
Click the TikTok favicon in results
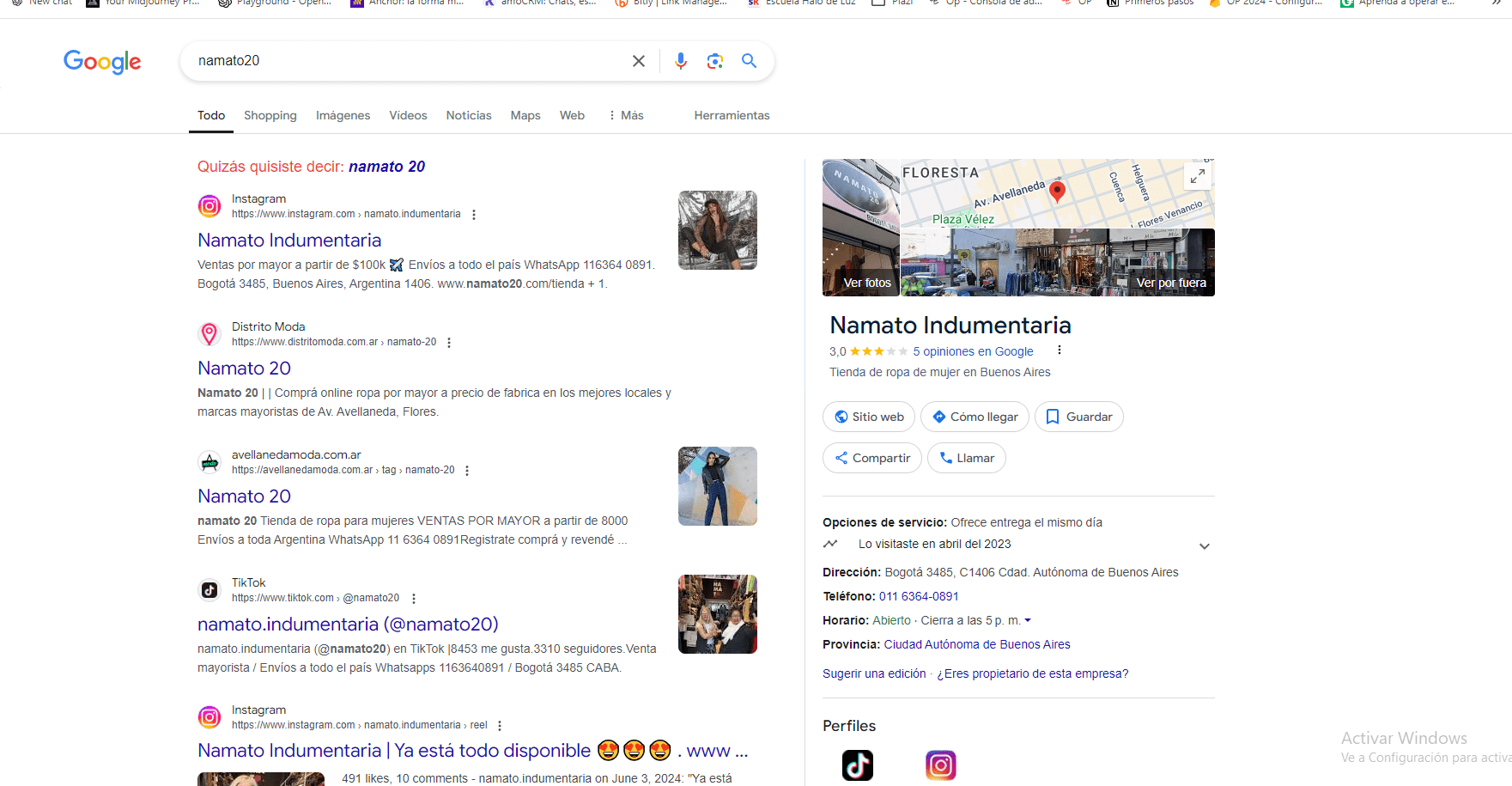click(209, 590)
